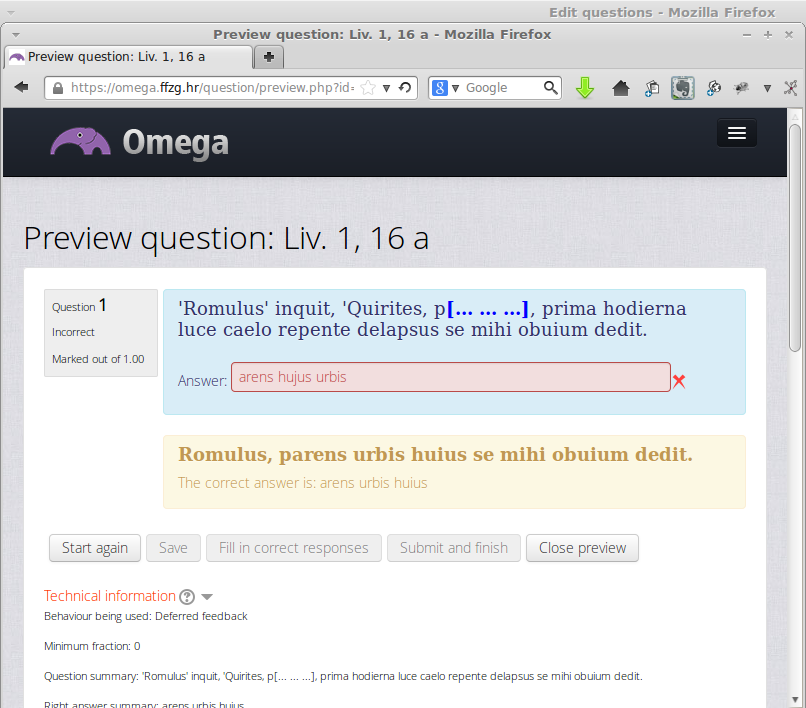Screen dimensions: 806x708
Task: Click the 'Minimum fraction: 0' line
Action: click(x=92, y=646)
